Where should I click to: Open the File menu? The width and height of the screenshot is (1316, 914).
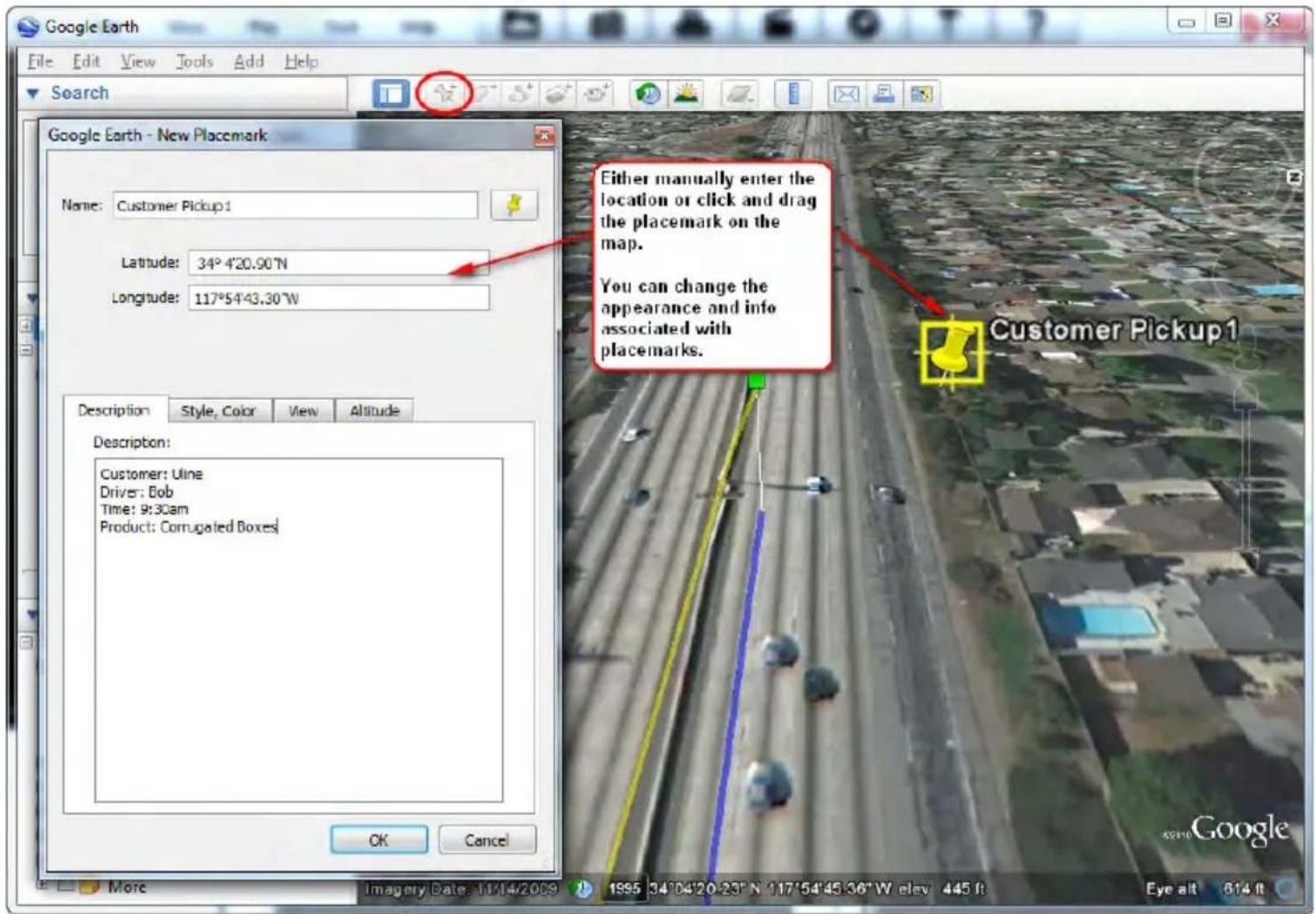(x=40, y=61)
